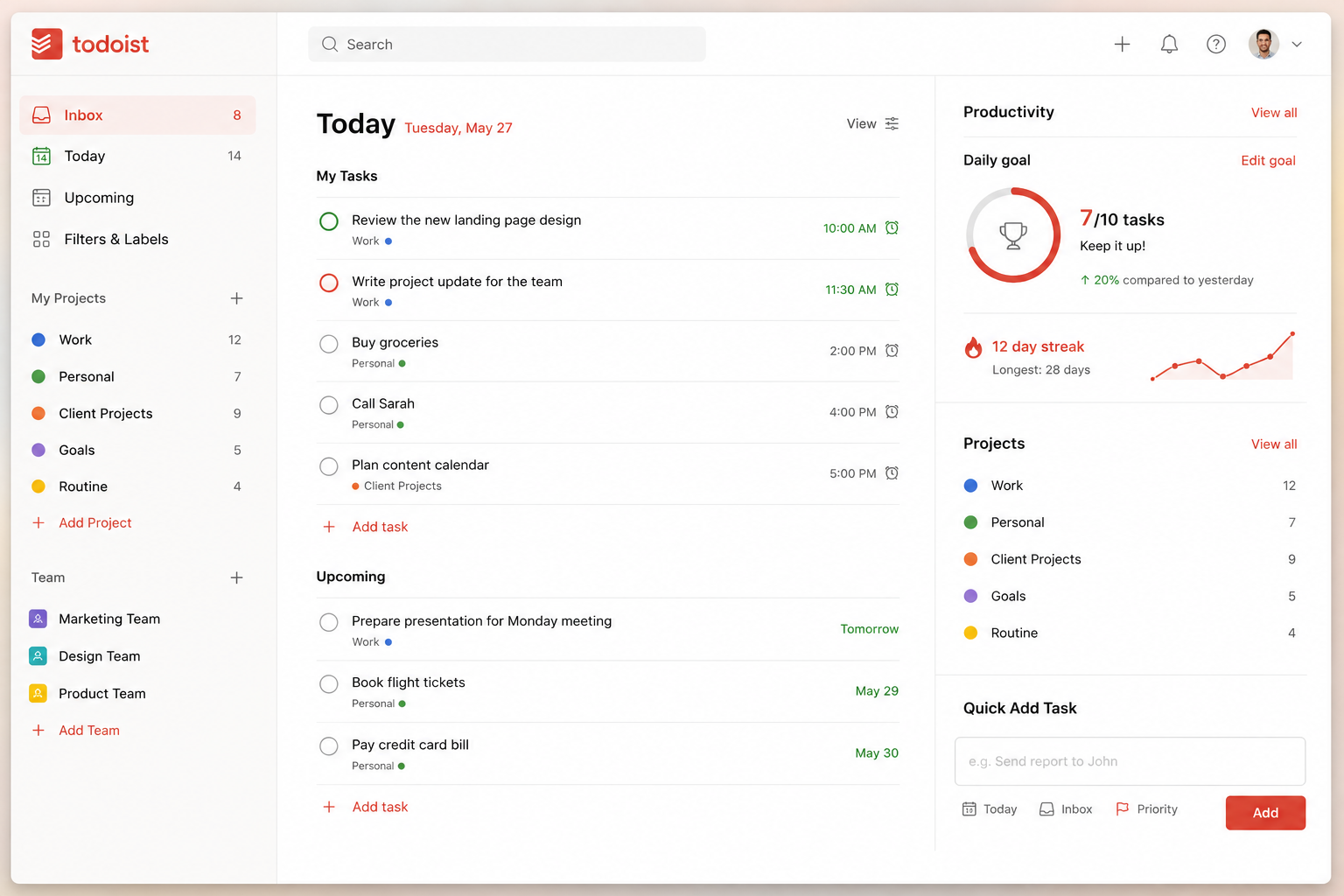The width and height of the screenshot is (1344, 896).
Task: Go to Today in the sidebar
Action: pos(137,156)
